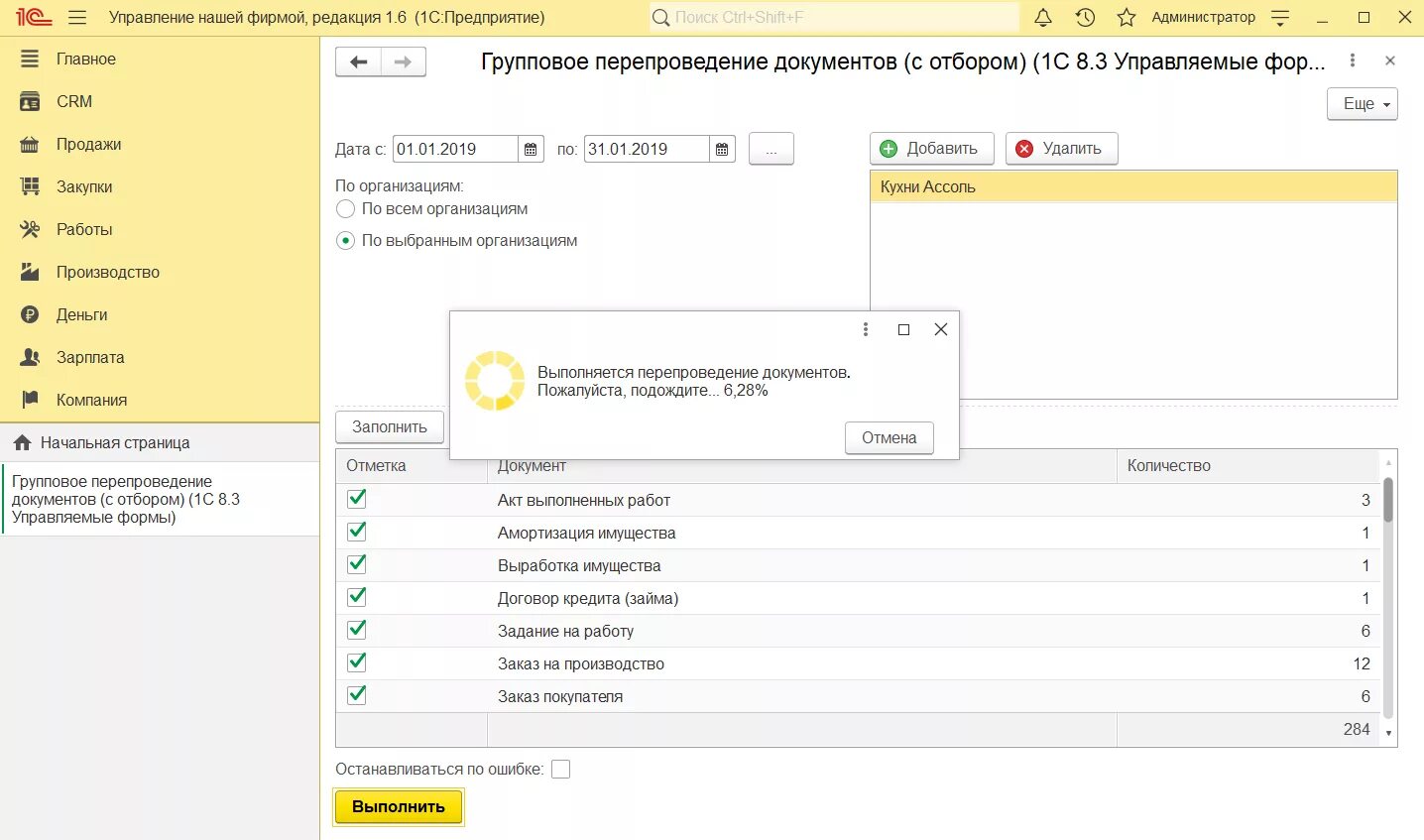Click the CRM section icon
This screenshot has height=840, width=1424.
[30, 101]
